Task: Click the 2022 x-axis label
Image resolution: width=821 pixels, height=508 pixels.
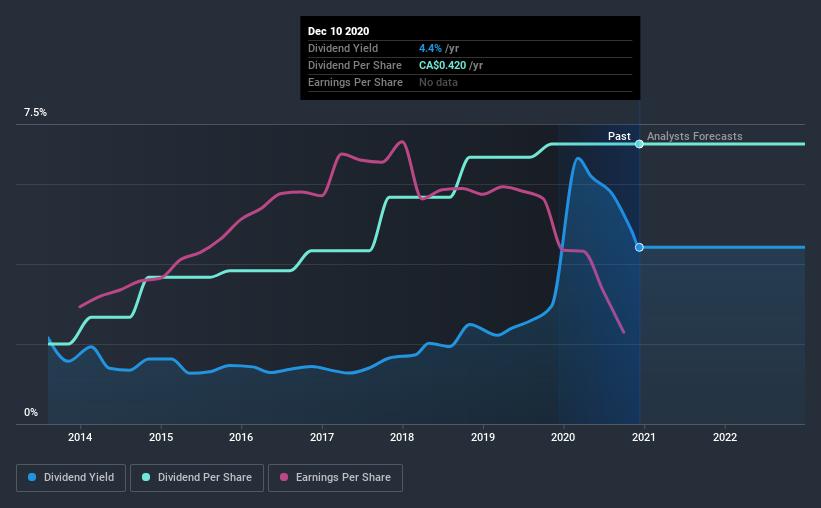Action: (x=725, y=437)
